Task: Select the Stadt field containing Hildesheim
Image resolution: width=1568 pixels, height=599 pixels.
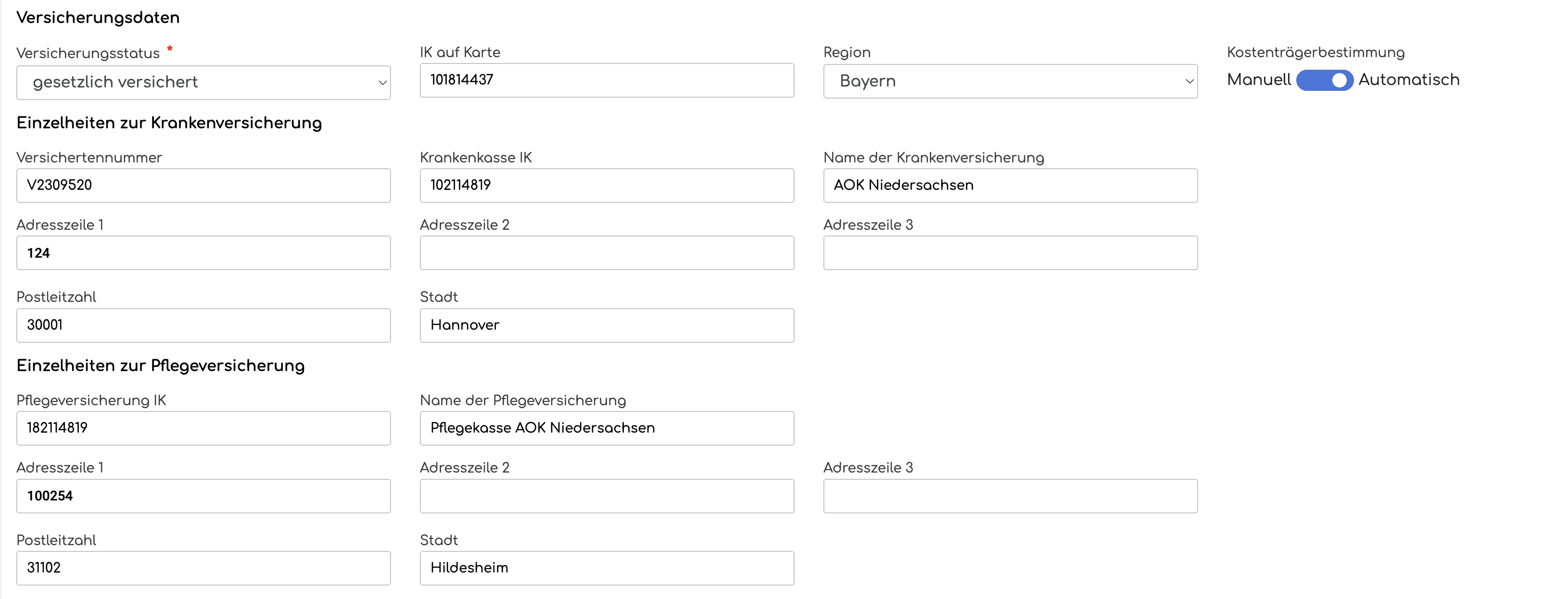Action: click(x=607, y=568)
